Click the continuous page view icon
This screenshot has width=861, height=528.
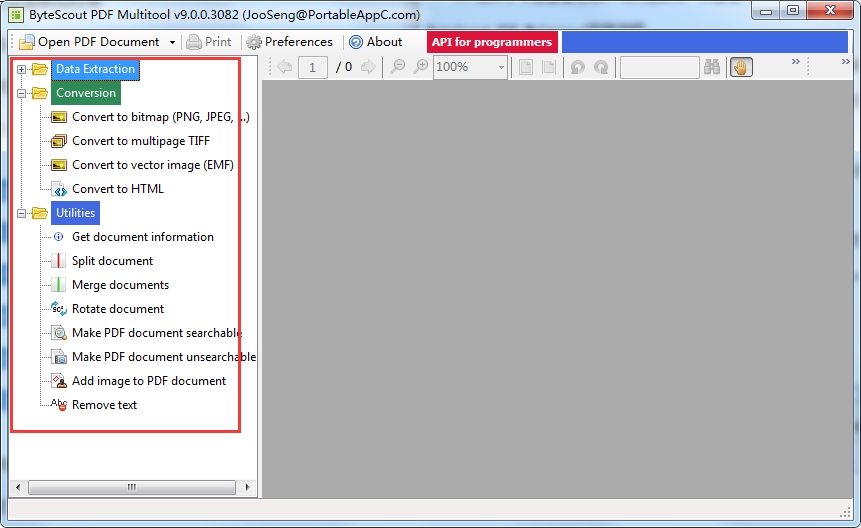[549, 67]
